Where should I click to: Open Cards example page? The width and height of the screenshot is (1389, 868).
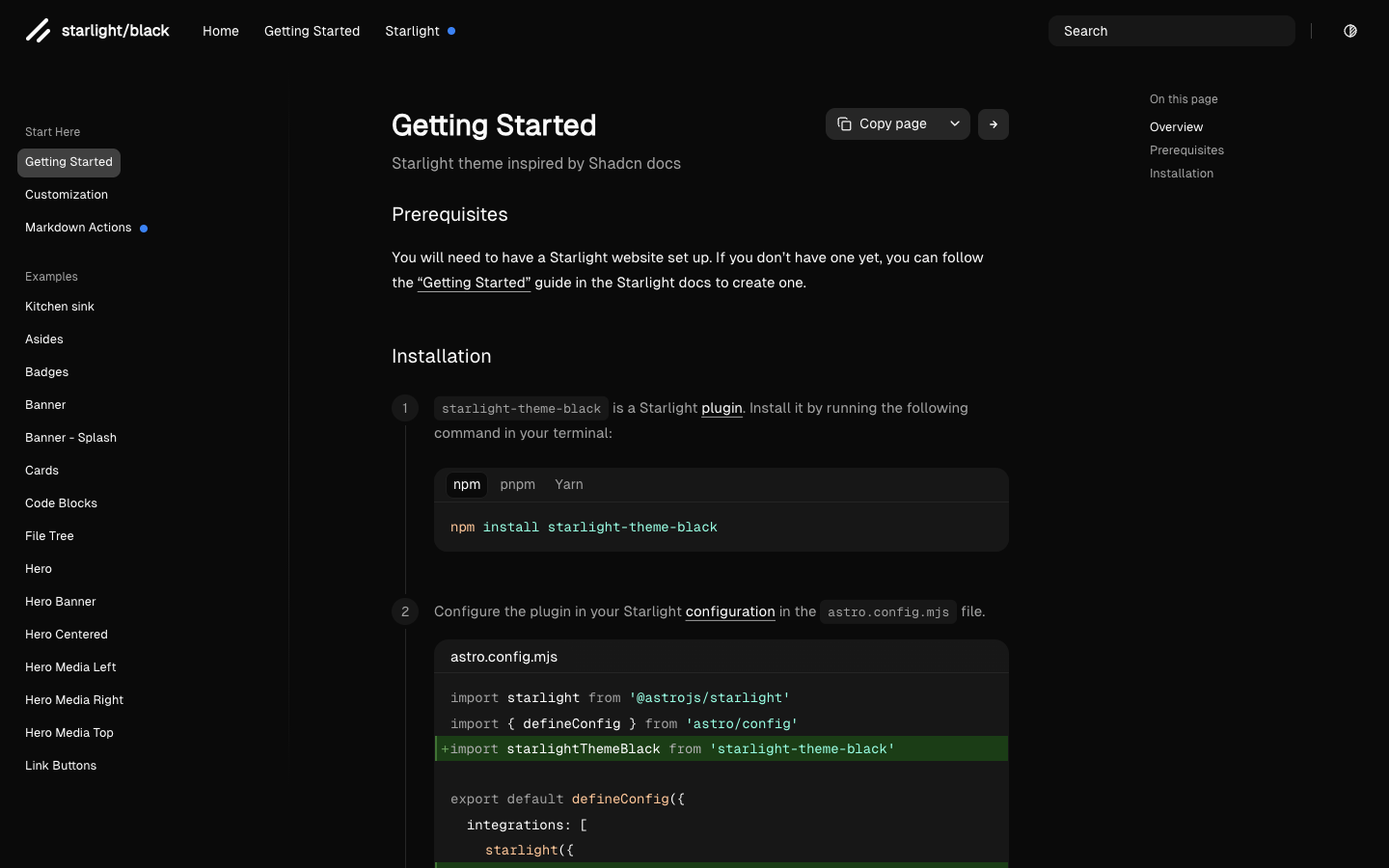[x=41, y=471]
